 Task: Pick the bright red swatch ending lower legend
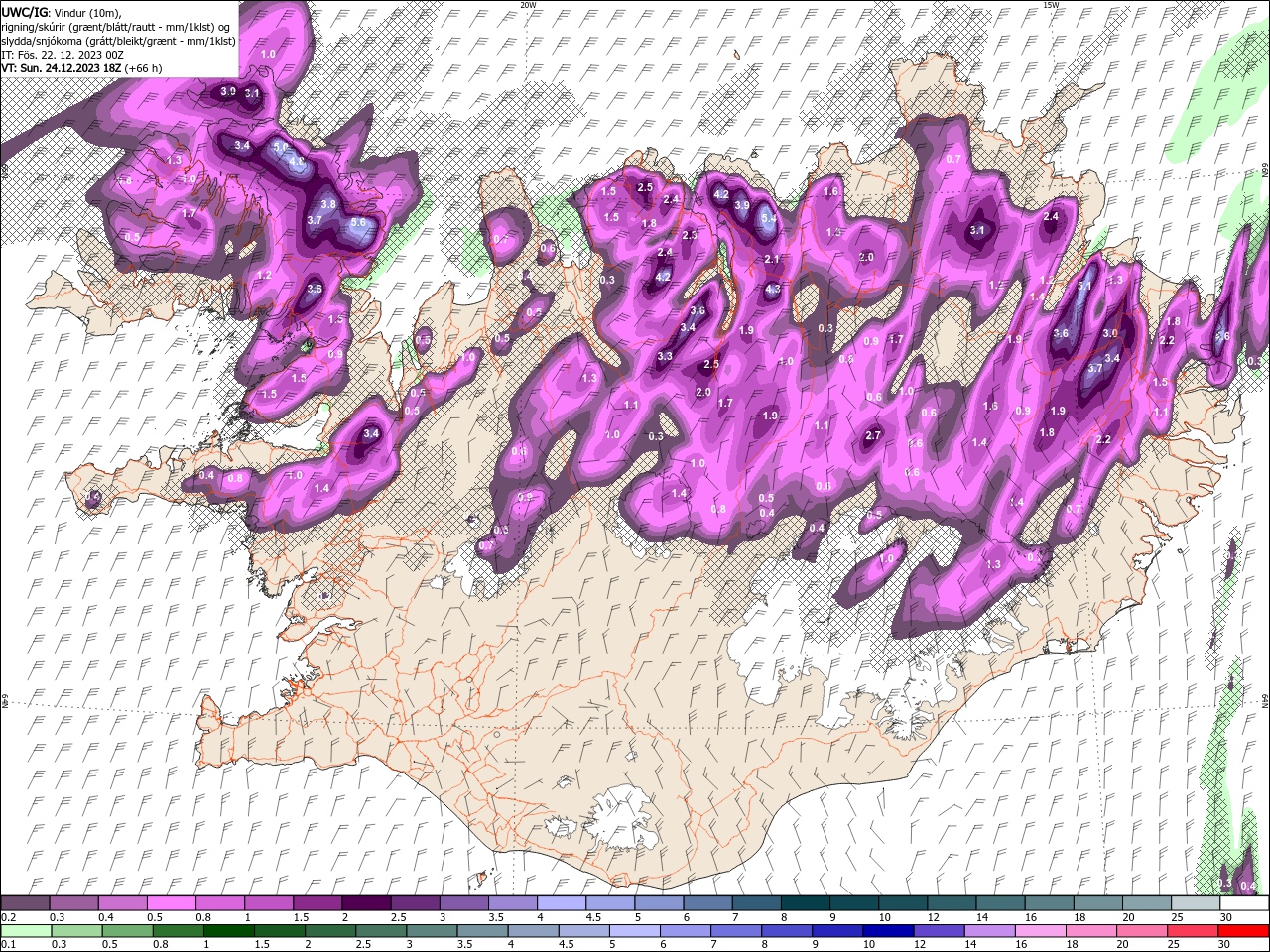(x=1244, y=931)
